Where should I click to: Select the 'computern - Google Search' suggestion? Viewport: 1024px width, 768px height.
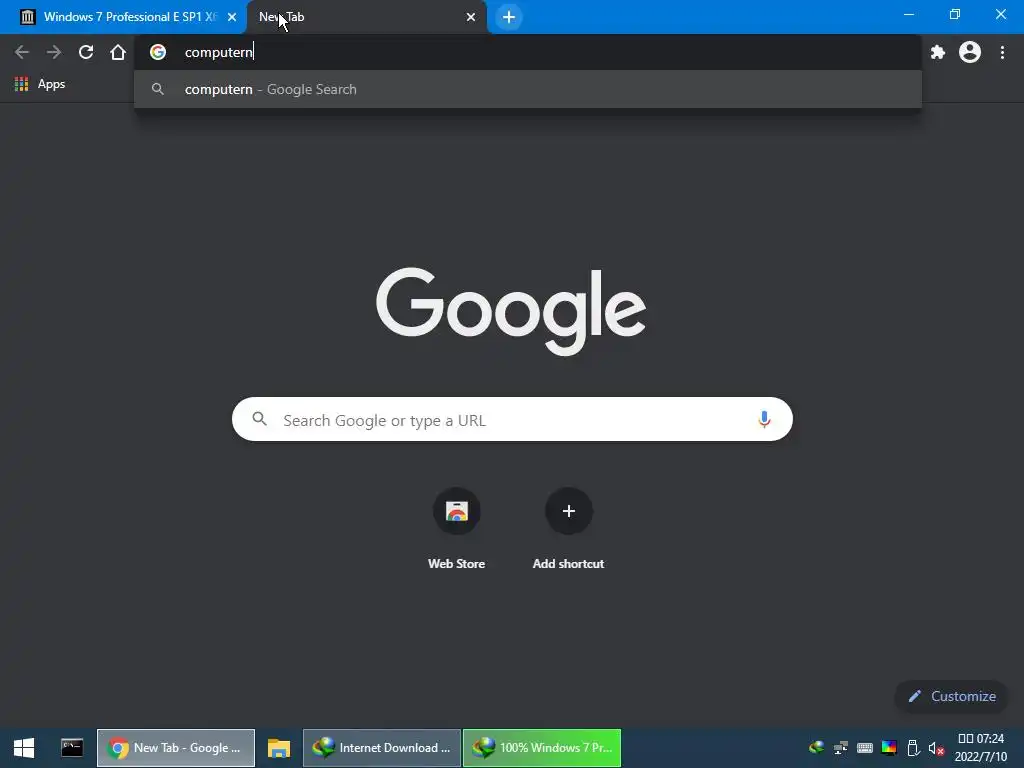[528, 89]
